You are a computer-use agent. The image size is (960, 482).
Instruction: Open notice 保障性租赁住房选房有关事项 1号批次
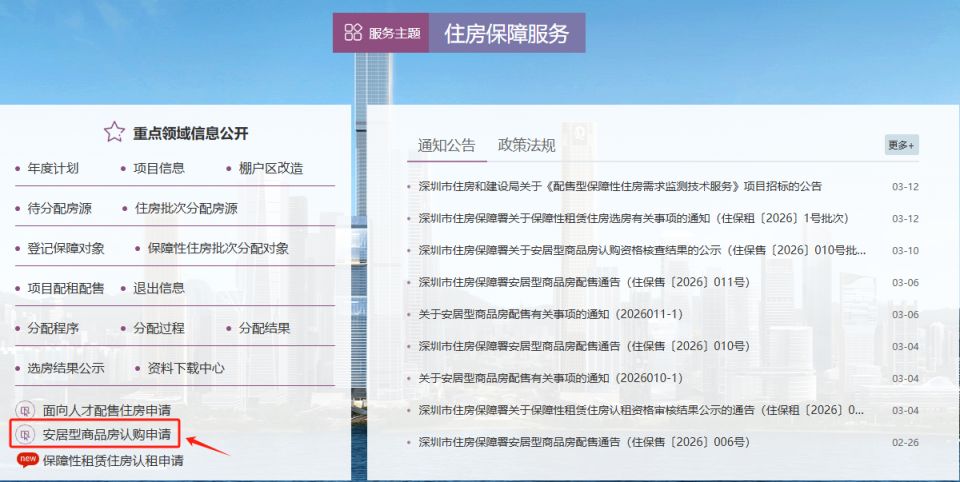tap(634, 218)
